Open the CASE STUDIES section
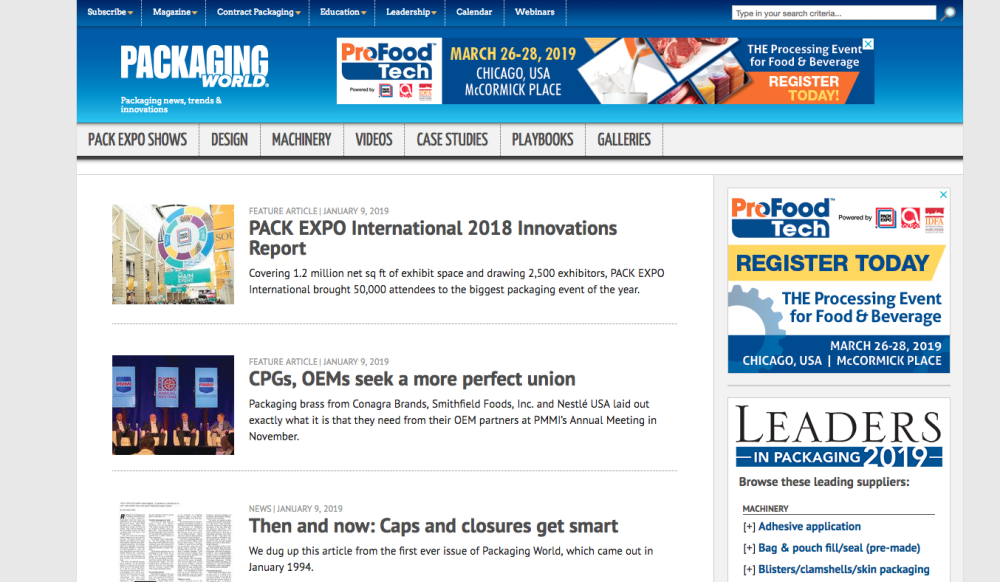This screenshot has height=582, width=1000. pyautogui.click(x=452, y=140)
